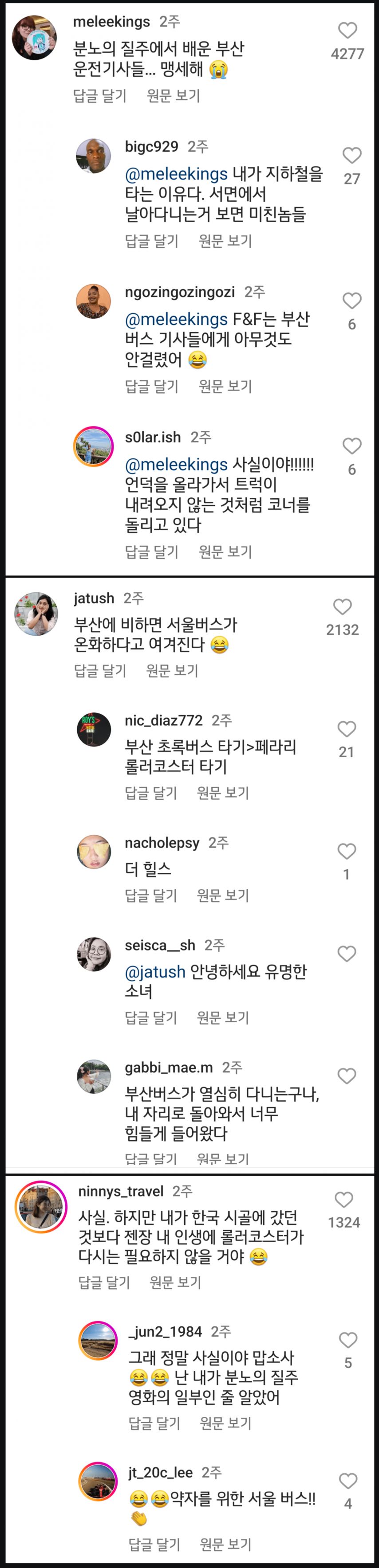Expand original text of jatush's comment

point(173,671)
